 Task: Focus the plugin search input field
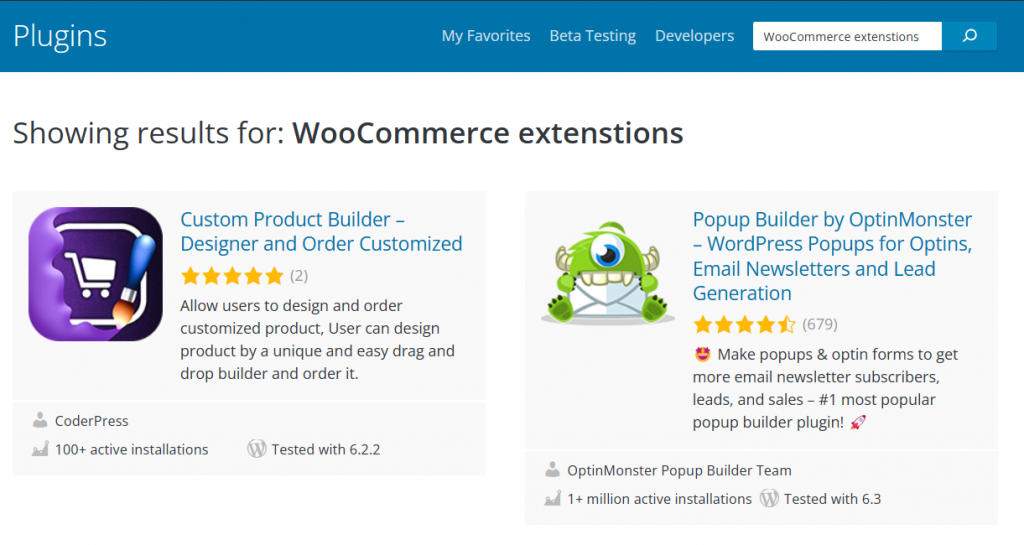pyautogui.click(x=847, y=36)
